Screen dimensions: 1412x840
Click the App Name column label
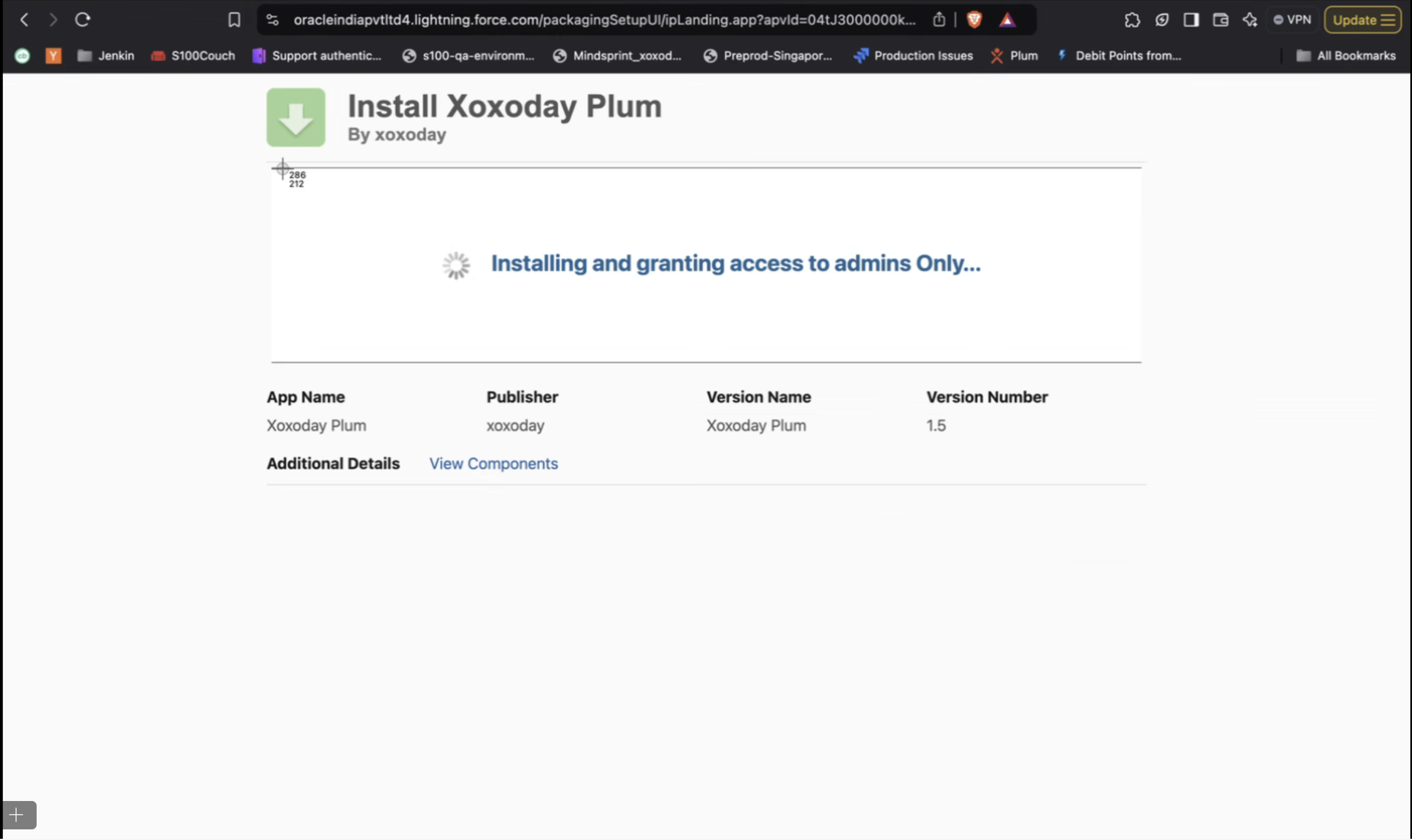[305, 397]
